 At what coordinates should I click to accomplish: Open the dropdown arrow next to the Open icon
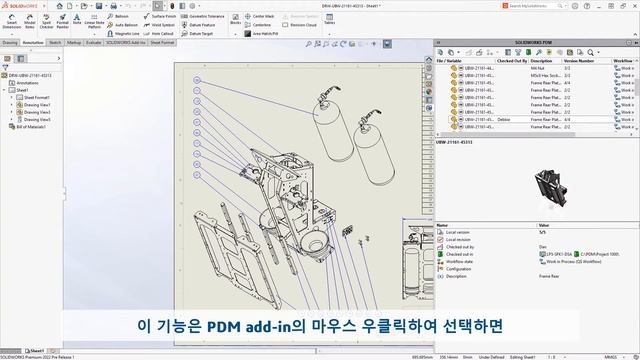click(92, 6)
